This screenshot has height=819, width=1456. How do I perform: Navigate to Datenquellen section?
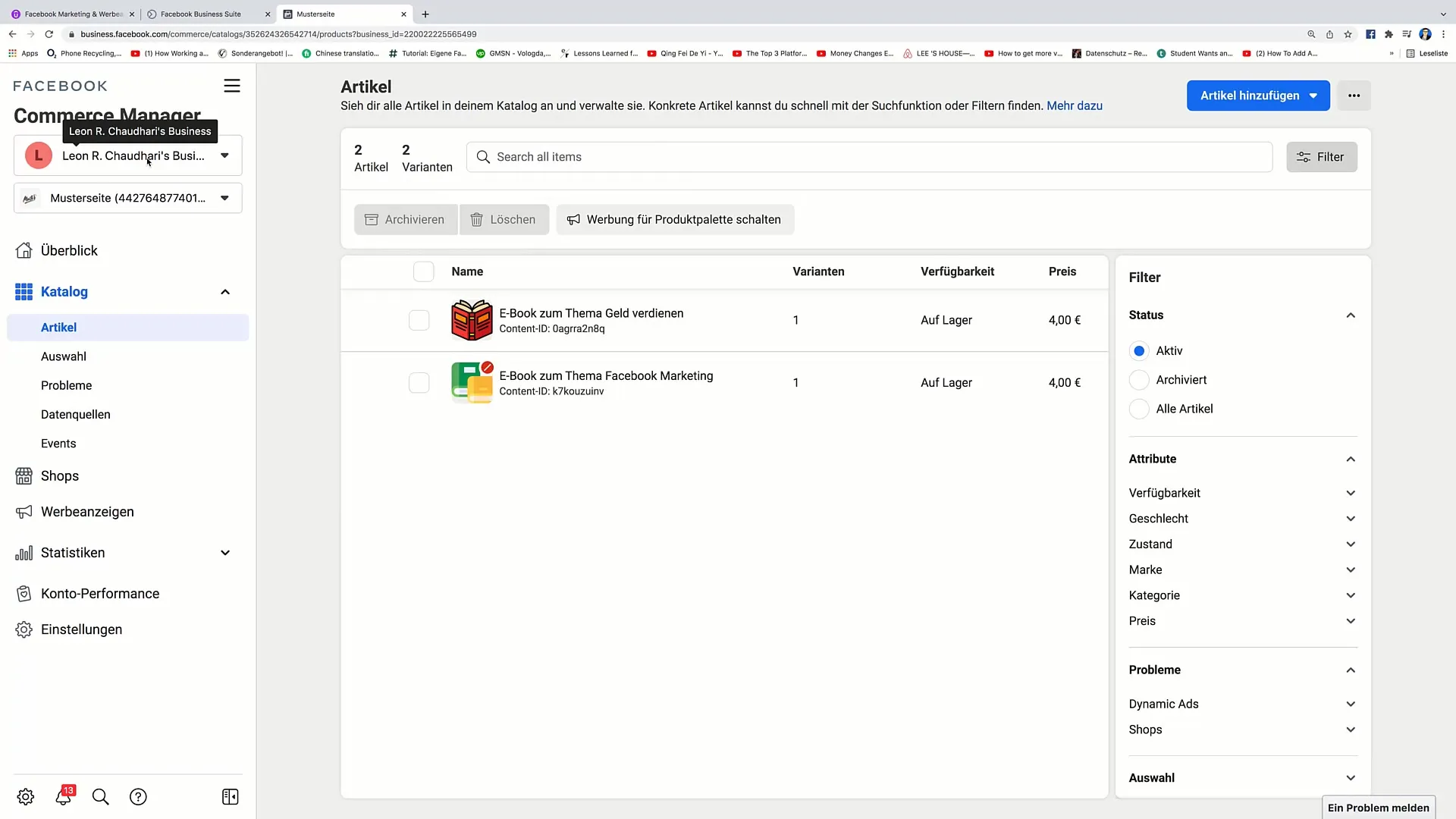[x=76, y=414]
